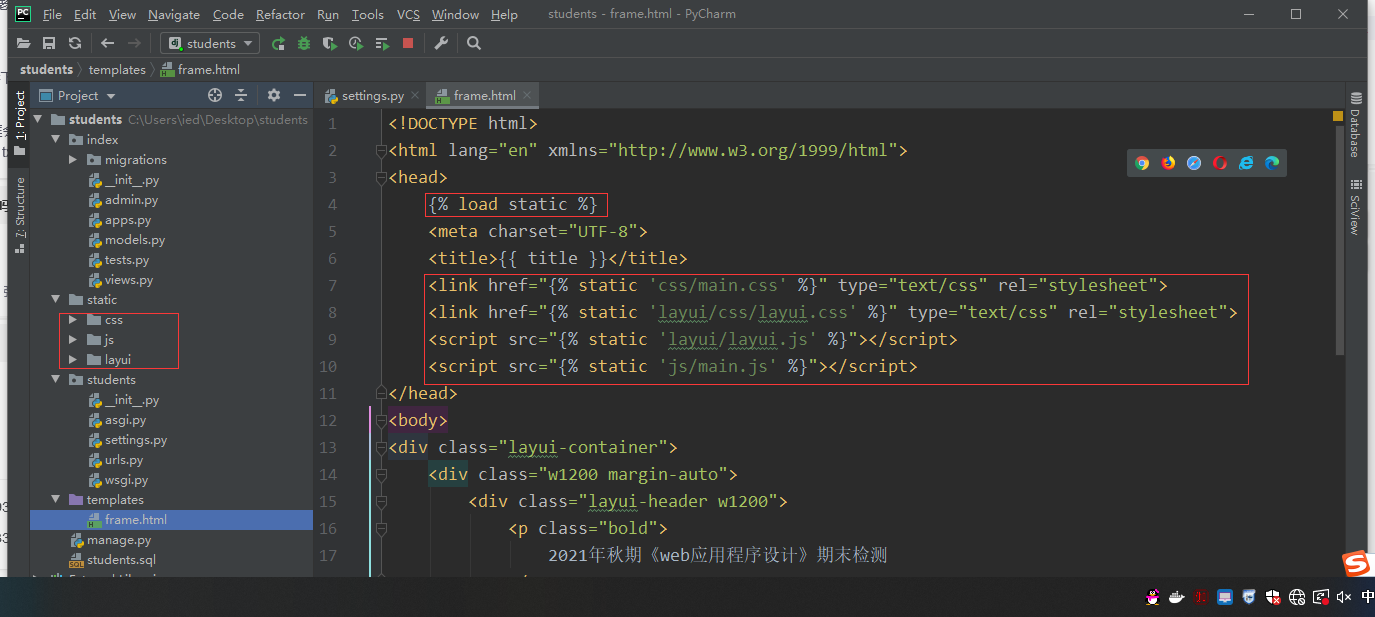Viewport: 1375px width, 617px height.
Task: Click the network globe tray icon
Action: [1297, 597]
